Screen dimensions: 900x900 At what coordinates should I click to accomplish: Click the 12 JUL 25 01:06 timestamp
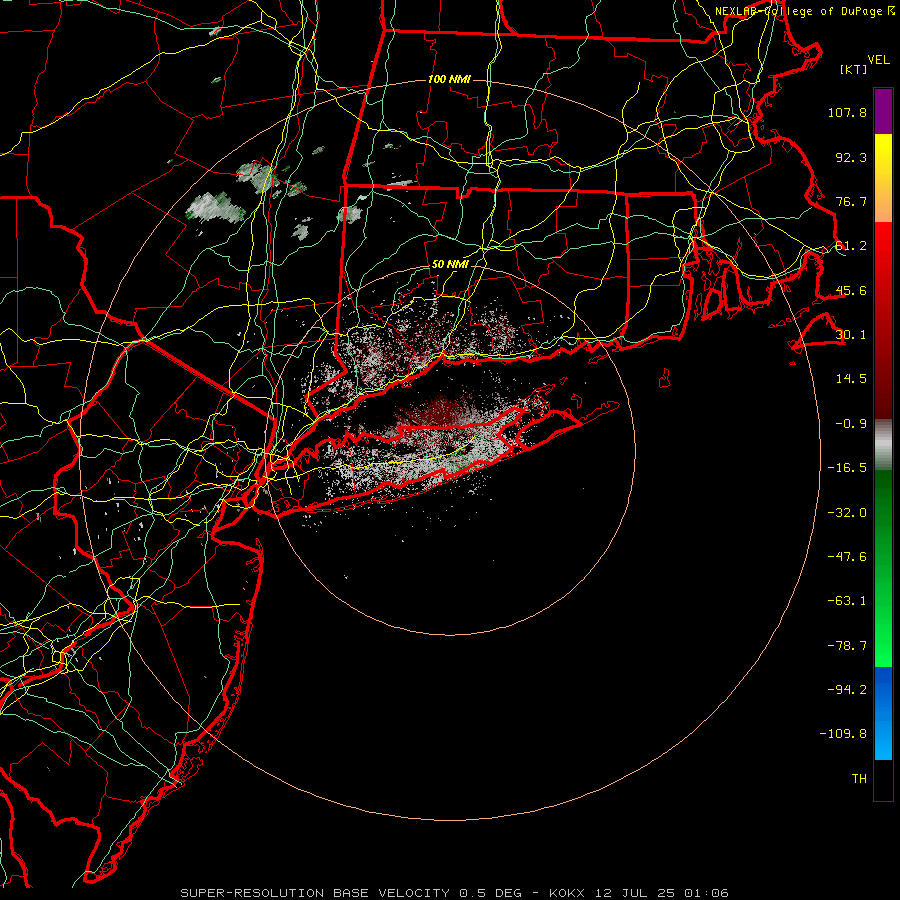[661, 893]
